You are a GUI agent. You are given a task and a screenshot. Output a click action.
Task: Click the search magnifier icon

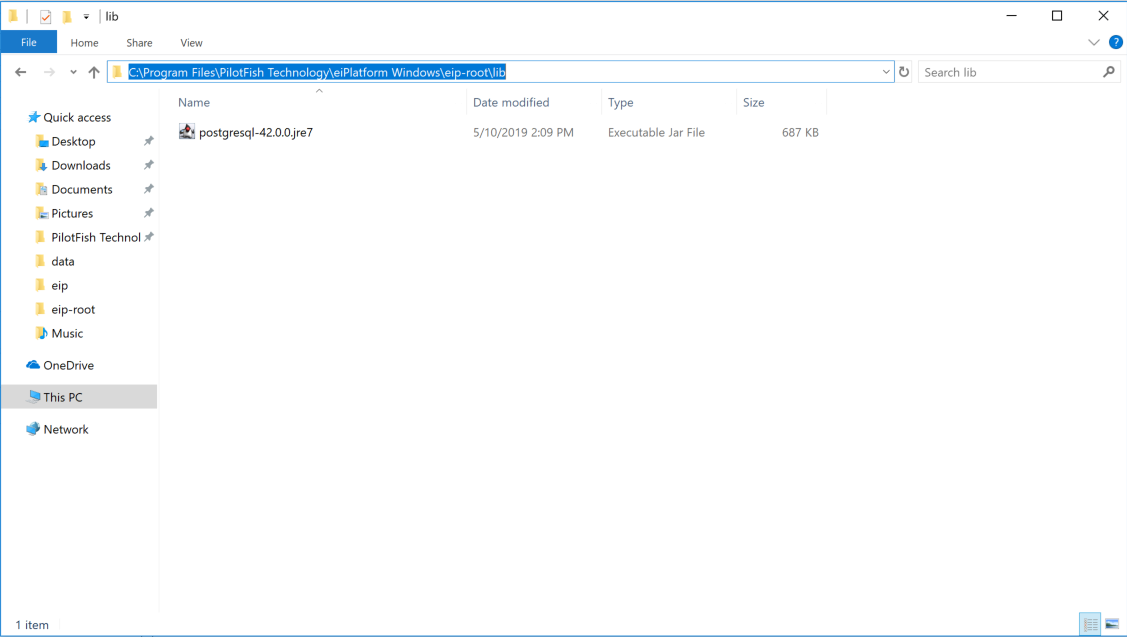click(x=1109, y=72)
